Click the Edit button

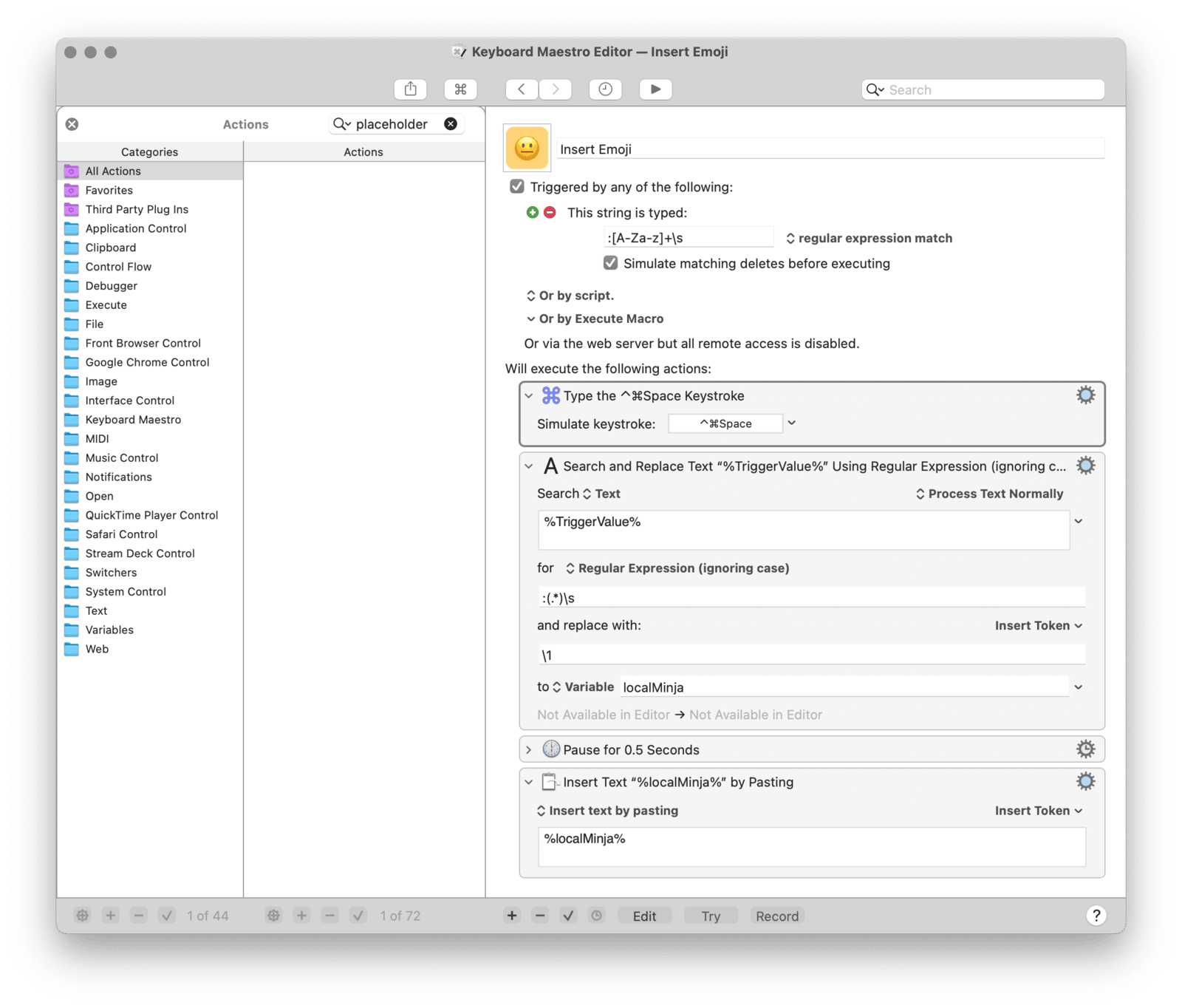pos(644,916)
